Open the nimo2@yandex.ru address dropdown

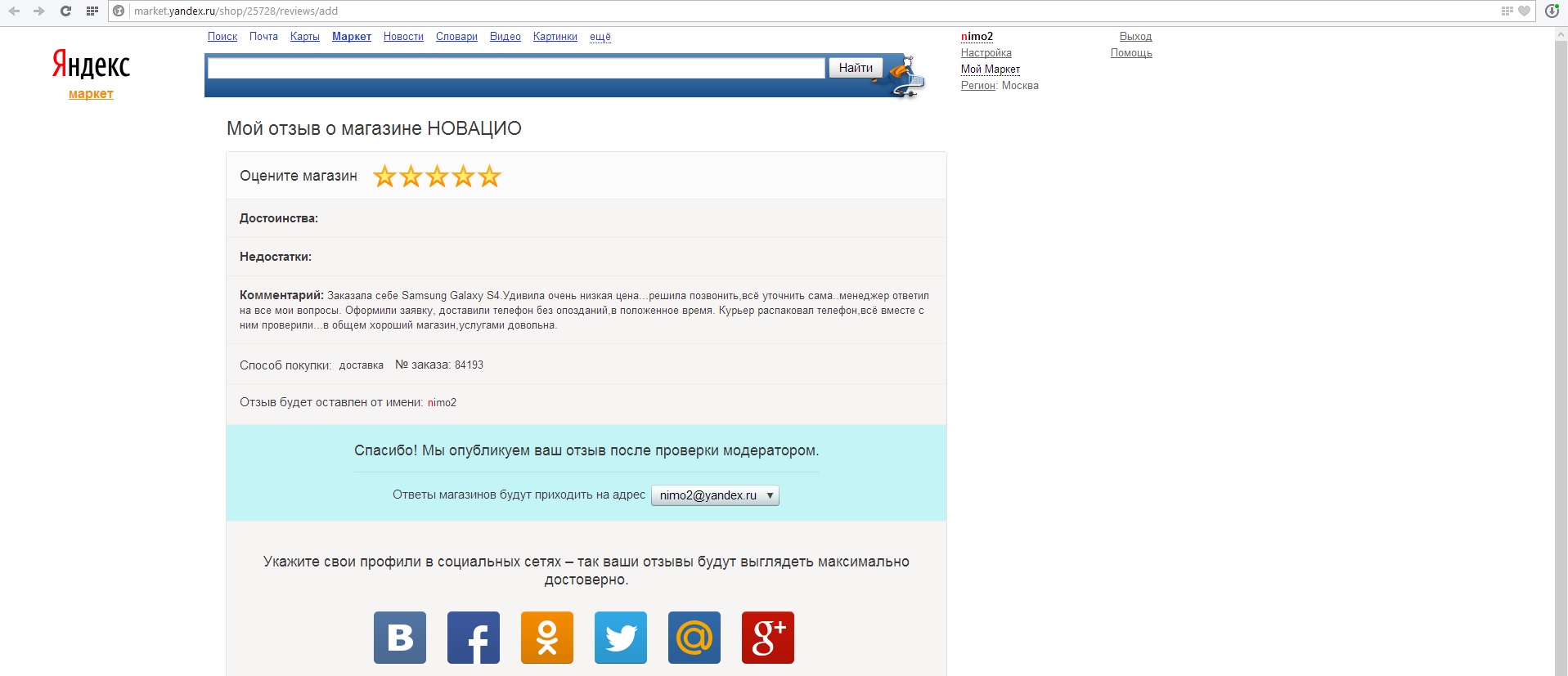(x=715, y=495)
